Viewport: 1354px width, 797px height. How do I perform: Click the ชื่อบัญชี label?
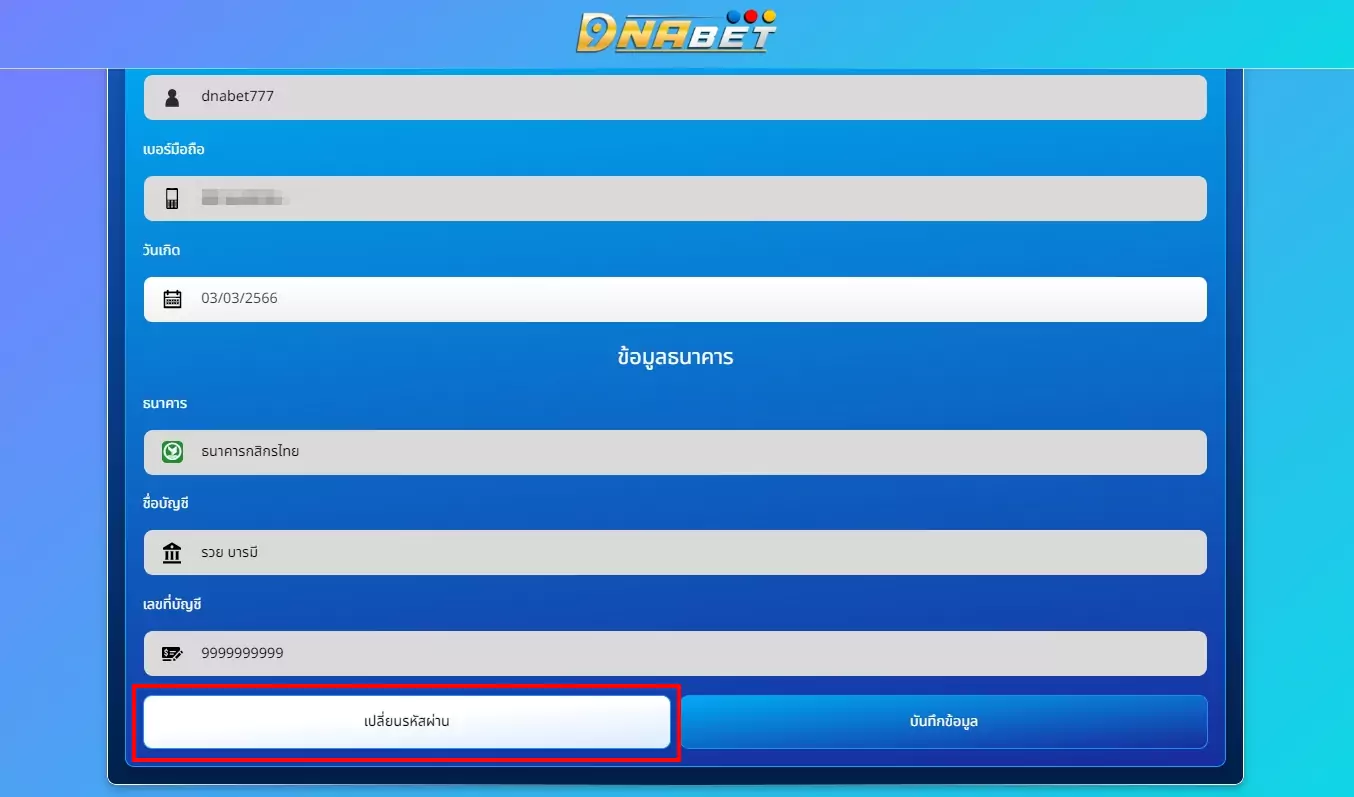166,504
